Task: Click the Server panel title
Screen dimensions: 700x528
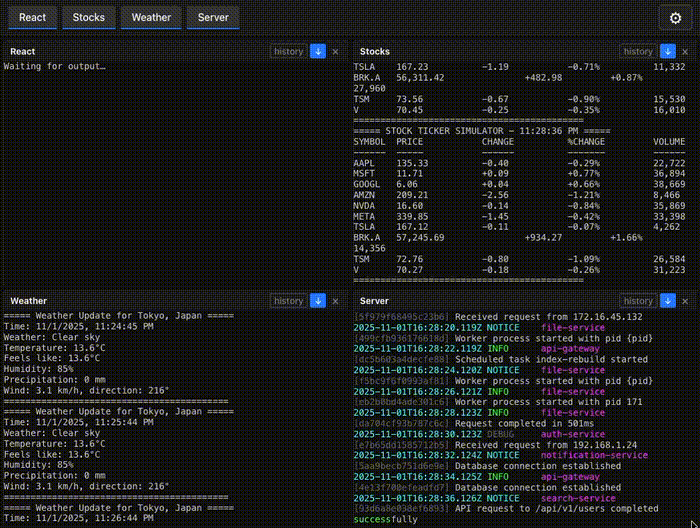Action: tap(374, 301)
